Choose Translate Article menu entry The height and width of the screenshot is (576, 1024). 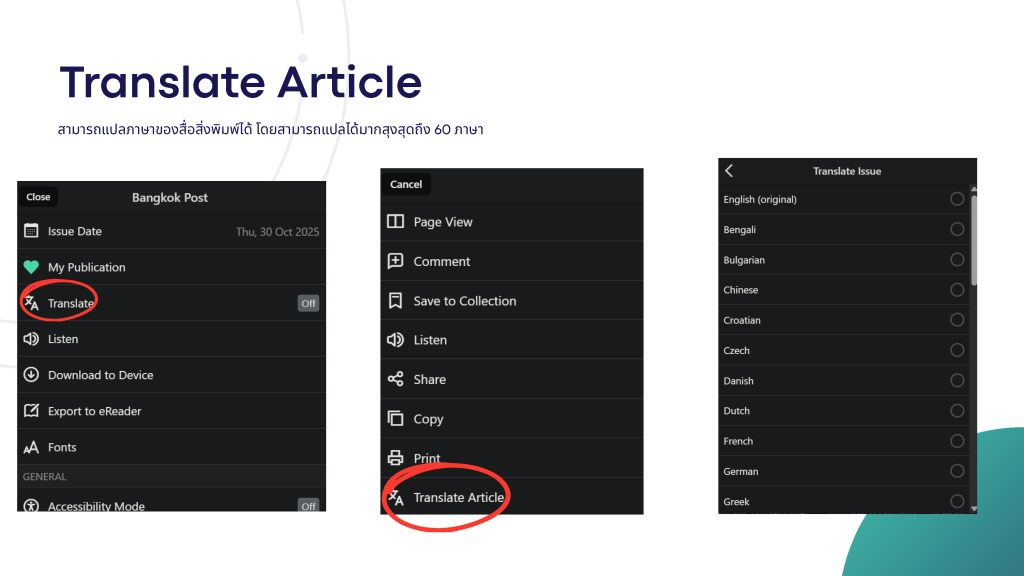[458, 497]
